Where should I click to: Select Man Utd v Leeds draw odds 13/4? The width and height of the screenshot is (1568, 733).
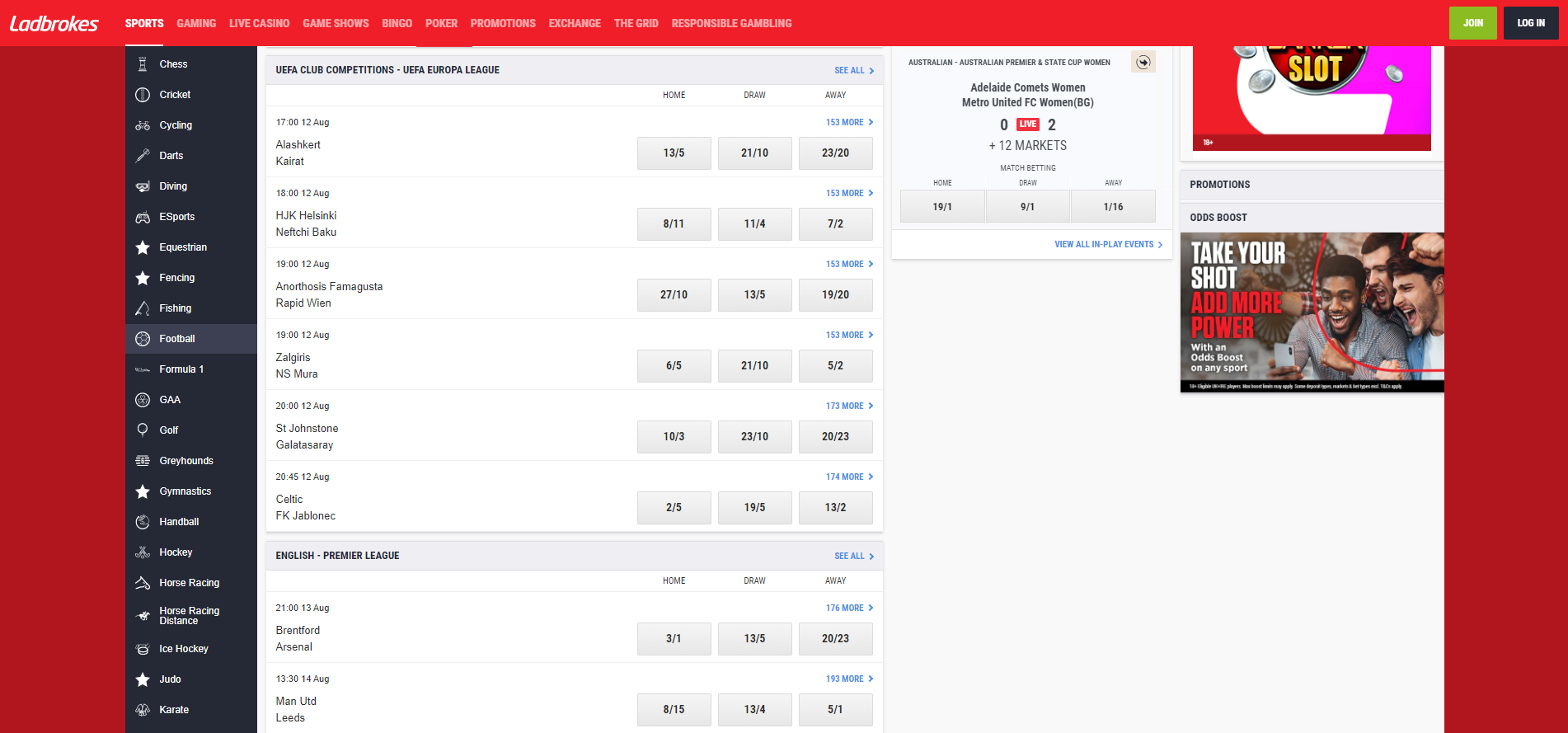point(754,710)
